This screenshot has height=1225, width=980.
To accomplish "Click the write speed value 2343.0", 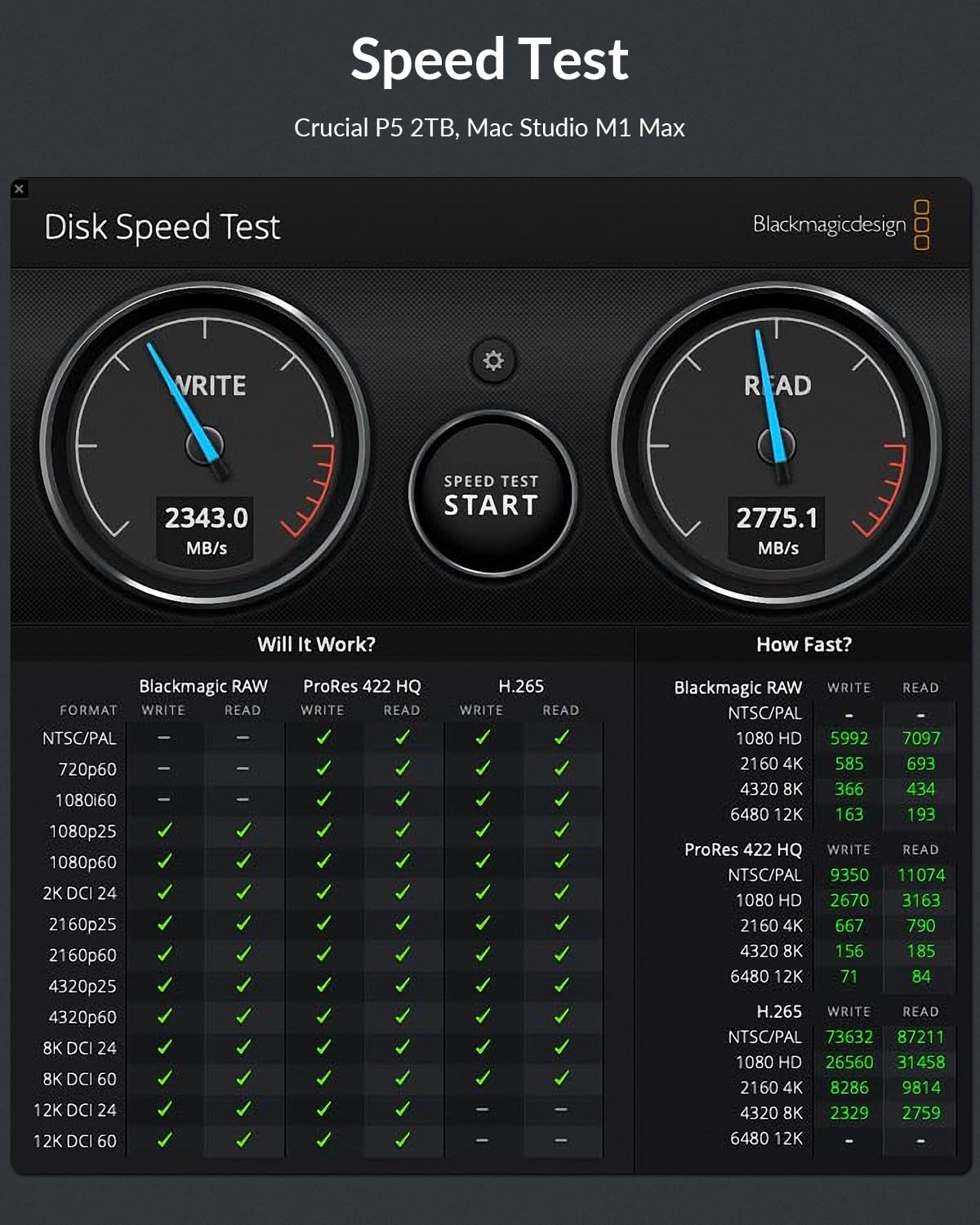I will click(206, 518).
